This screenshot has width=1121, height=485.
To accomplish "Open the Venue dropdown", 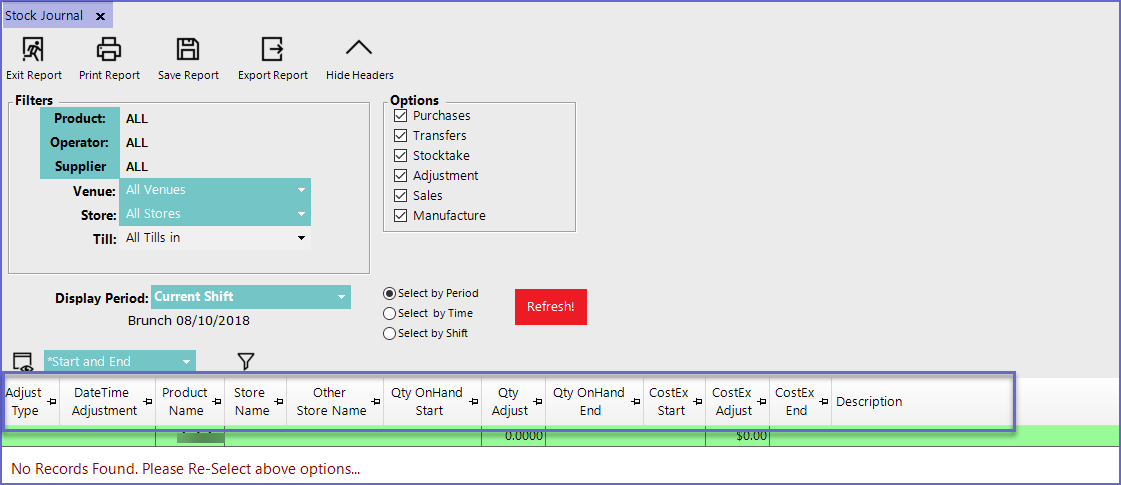I will tap(301, 190).
